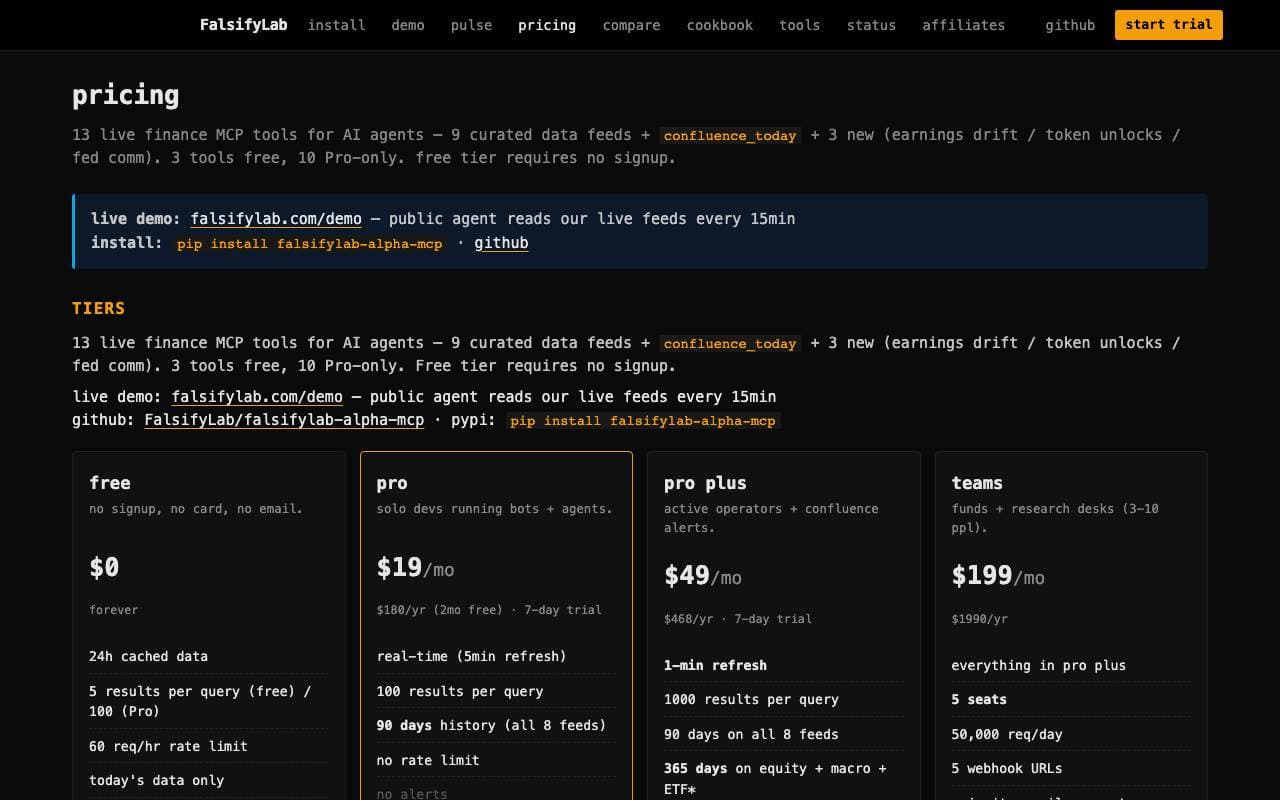Open the FalsifyLab home logo link
This screenshot has height=800, width=1280.
tap(243, 25)
